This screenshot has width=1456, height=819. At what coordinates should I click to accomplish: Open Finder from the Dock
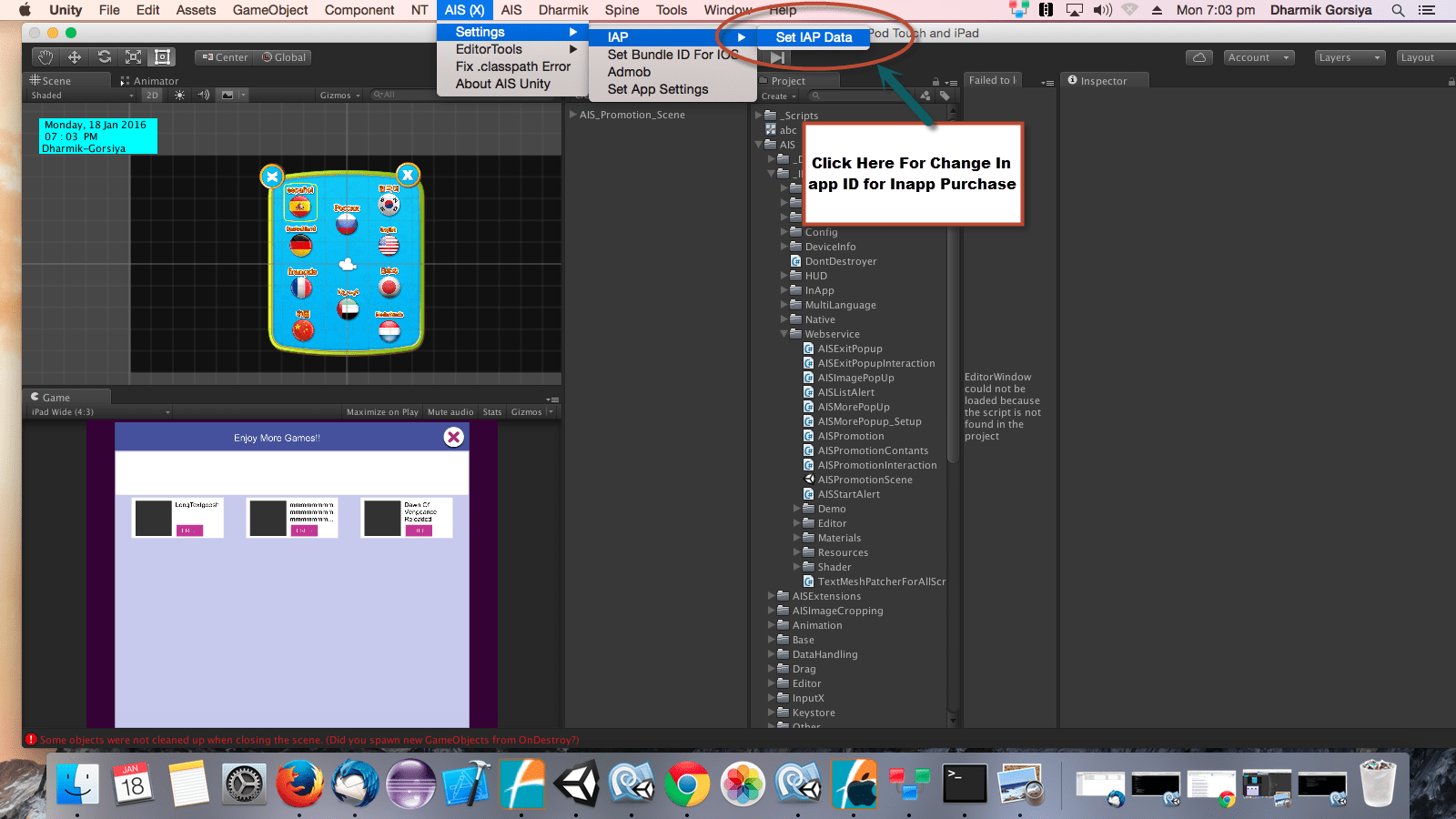[x=77, y=784]
